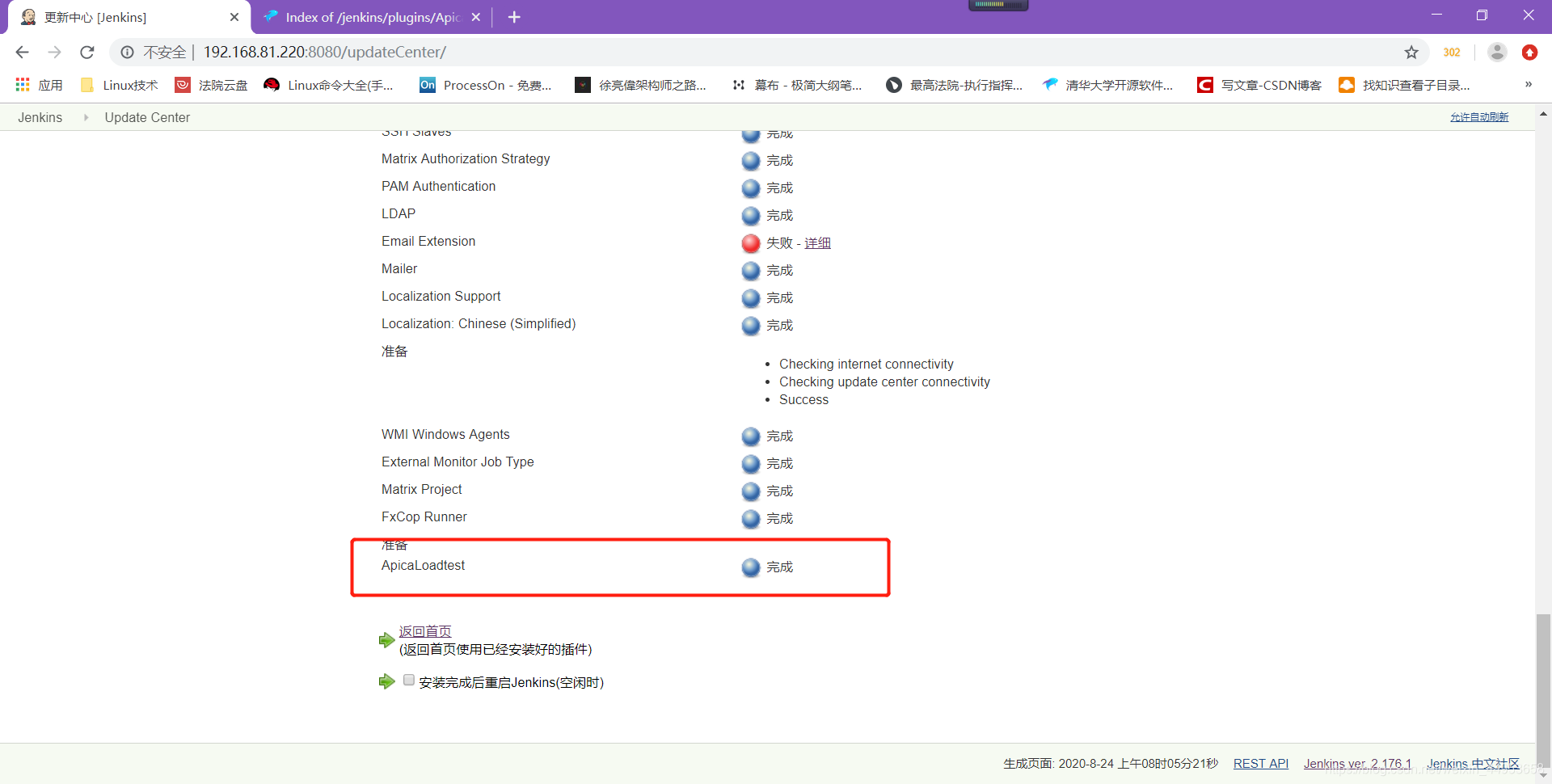The height and width of the screenshot is (784, 1552).
Task: Click the ApicaLoadtest plugin name
Action: (423, 565)
